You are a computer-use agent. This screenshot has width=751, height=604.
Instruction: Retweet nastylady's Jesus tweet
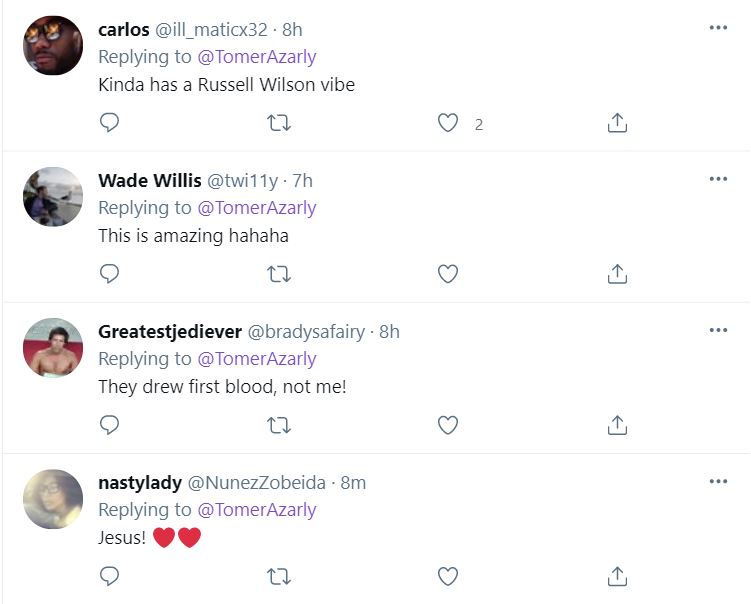280,576
